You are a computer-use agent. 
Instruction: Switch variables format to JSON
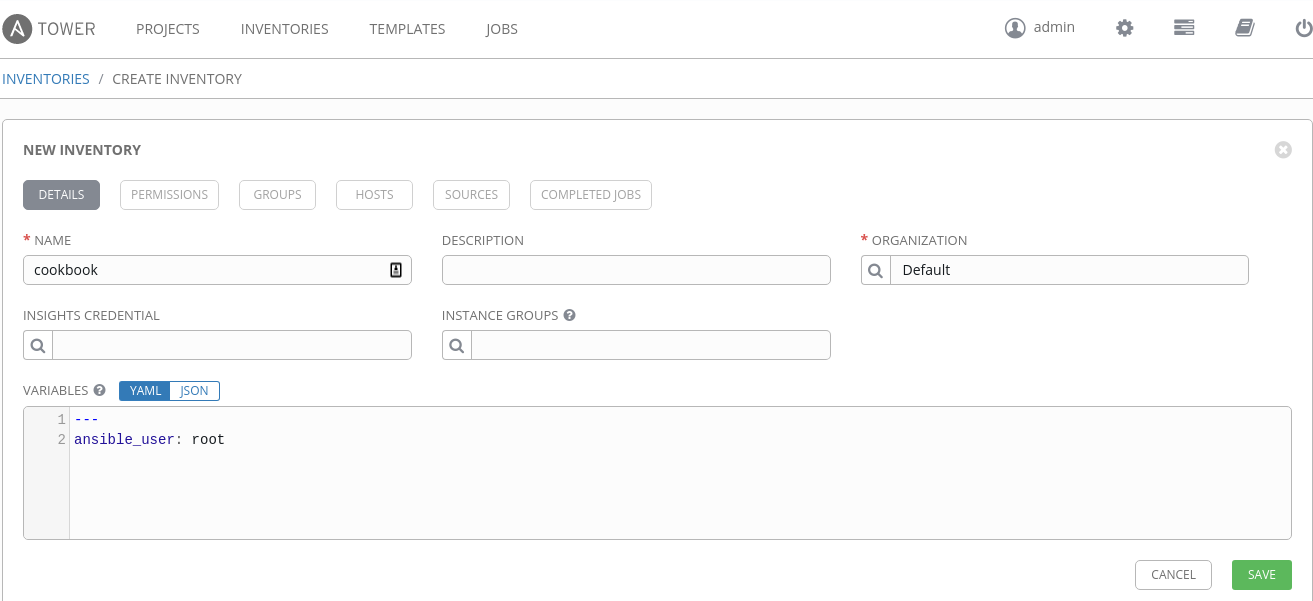tap(195, 391)
